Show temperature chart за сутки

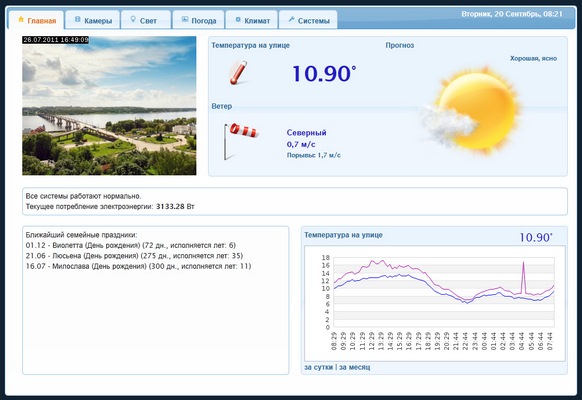point(318,367)
